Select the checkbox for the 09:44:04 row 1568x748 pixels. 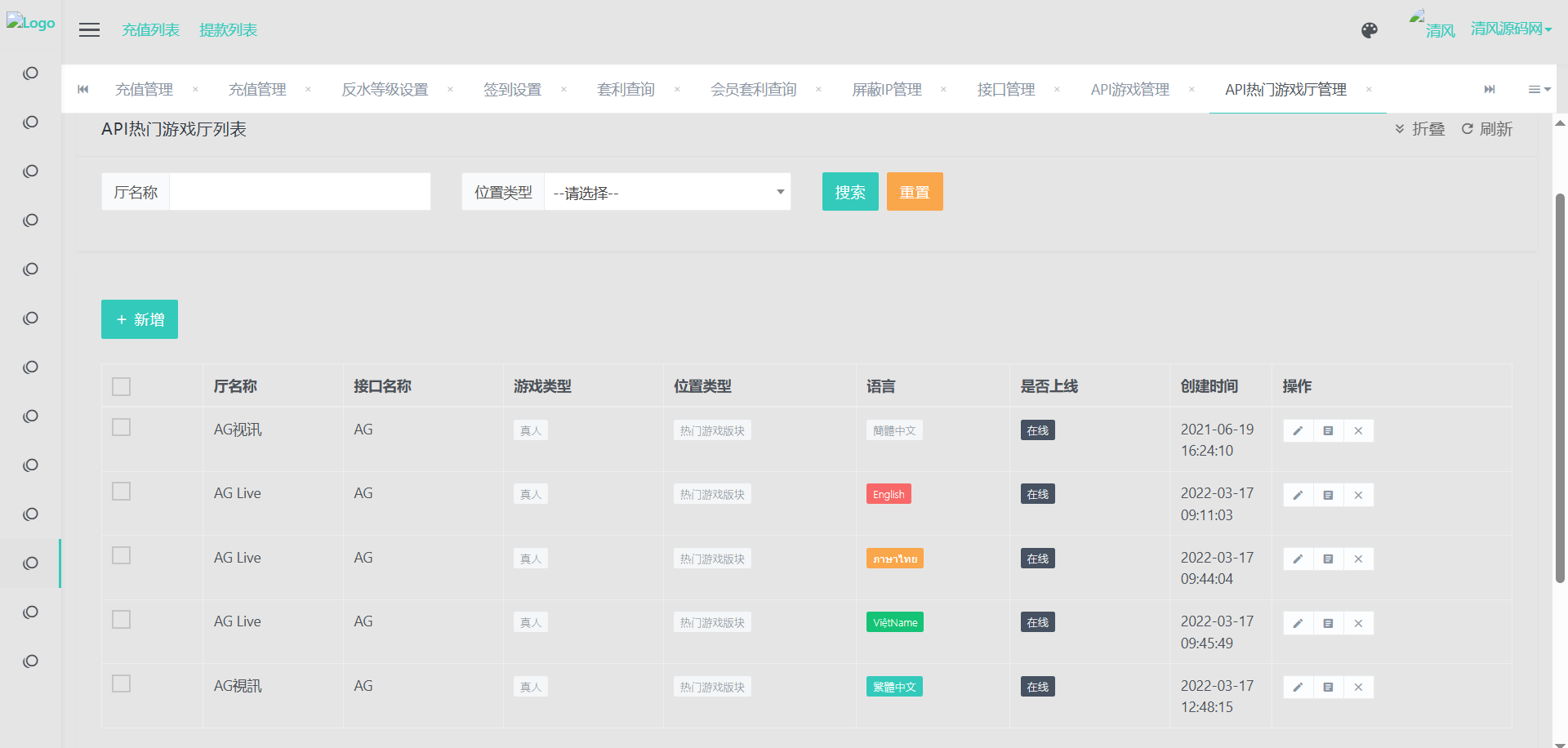pos(121,555)
